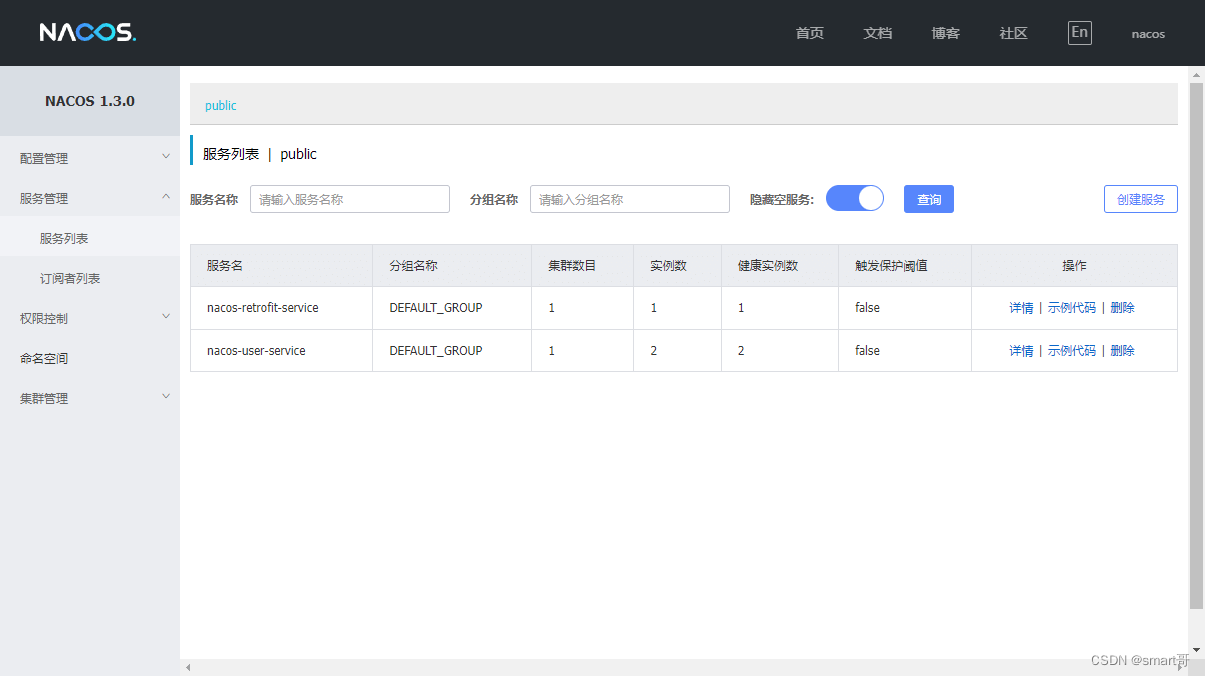Image resolution: width=1205 pixels, height=676 pixels.
Task: Expand the 权限控制 menu
Action: tap(90, 318)
